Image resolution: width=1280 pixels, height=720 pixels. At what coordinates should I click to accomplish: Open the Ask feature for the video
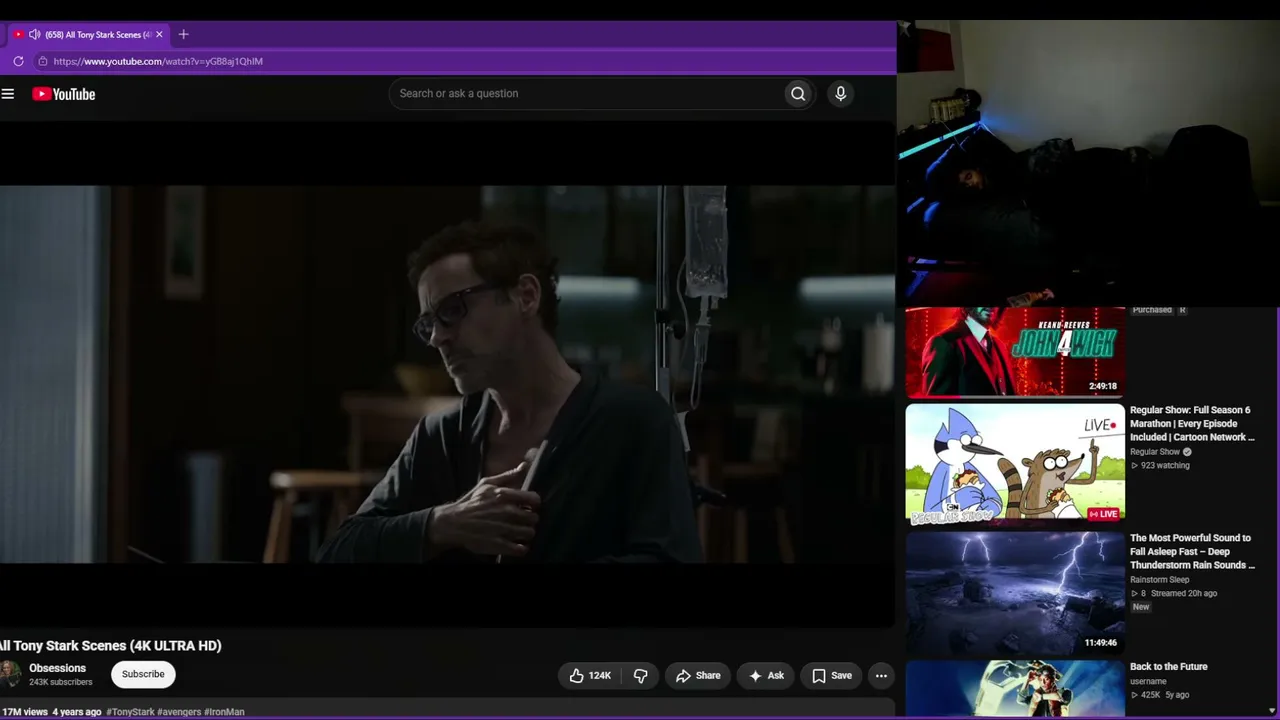click(766, 676)
